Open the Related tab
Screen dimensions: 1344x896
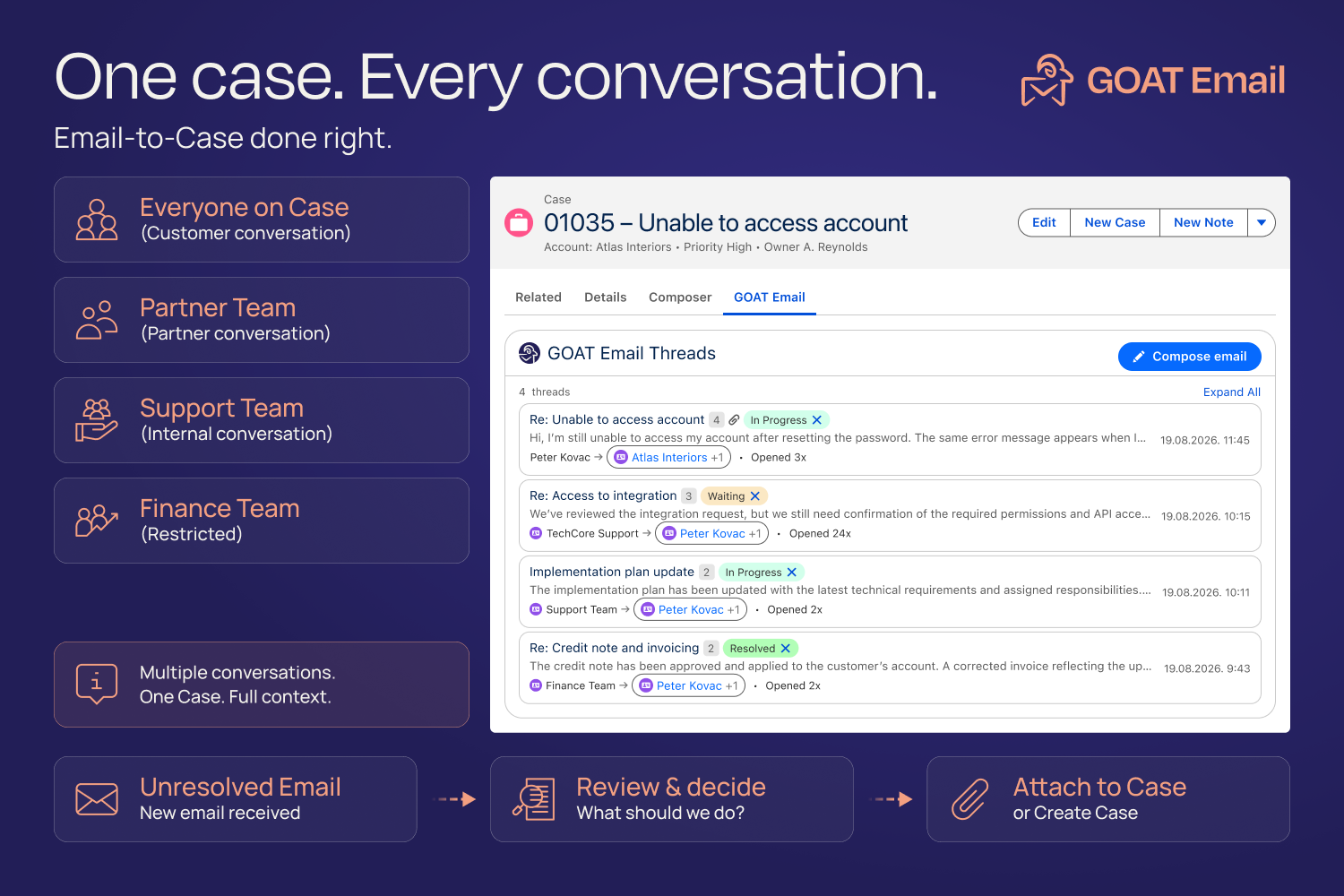point(538,297)
